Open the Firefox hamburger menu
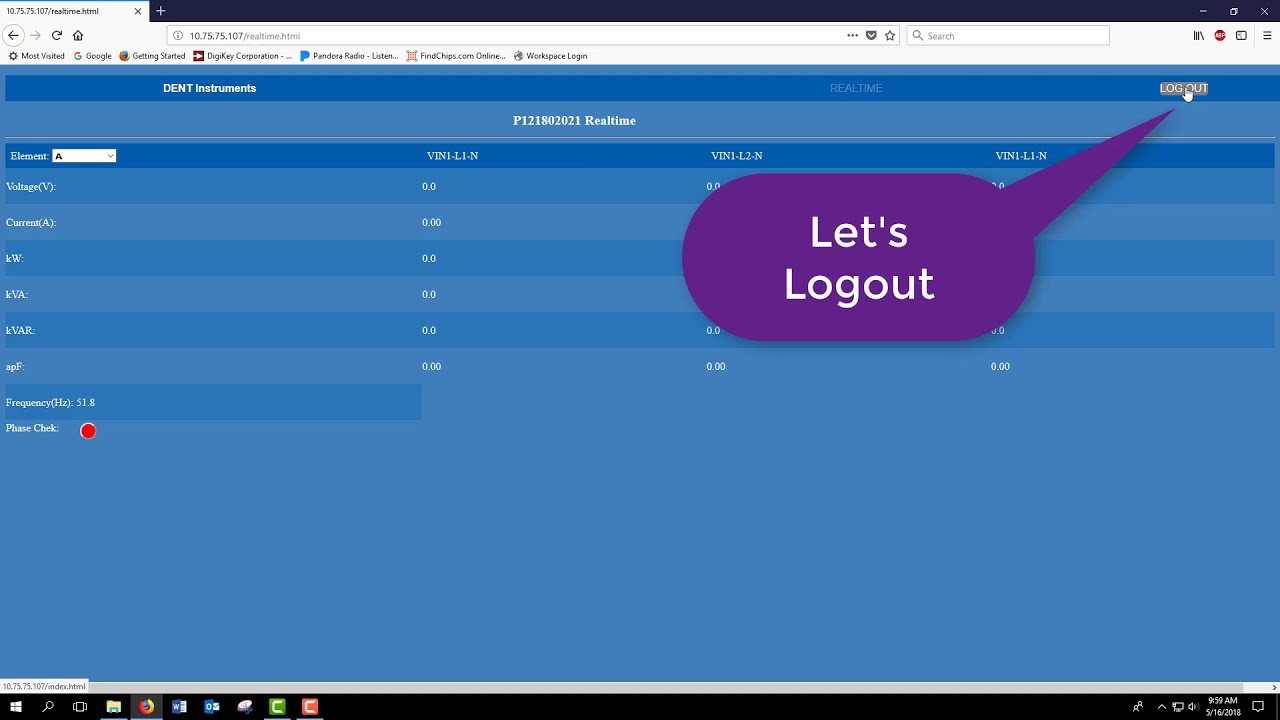Screen dimensions: 1280x720 pos(1267,35)
